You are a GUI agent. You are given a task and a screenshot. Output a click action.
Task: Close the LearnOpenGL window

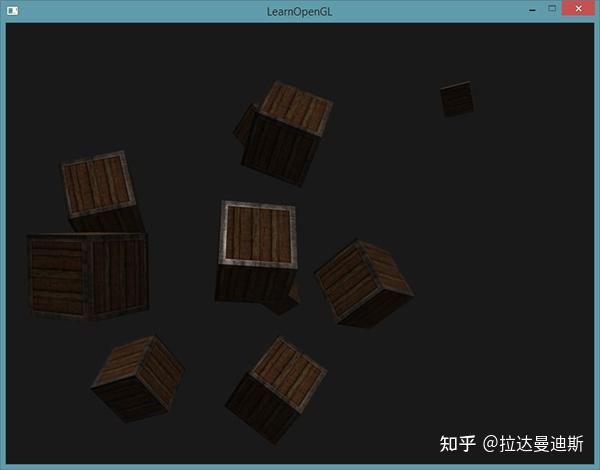(578, 8)
